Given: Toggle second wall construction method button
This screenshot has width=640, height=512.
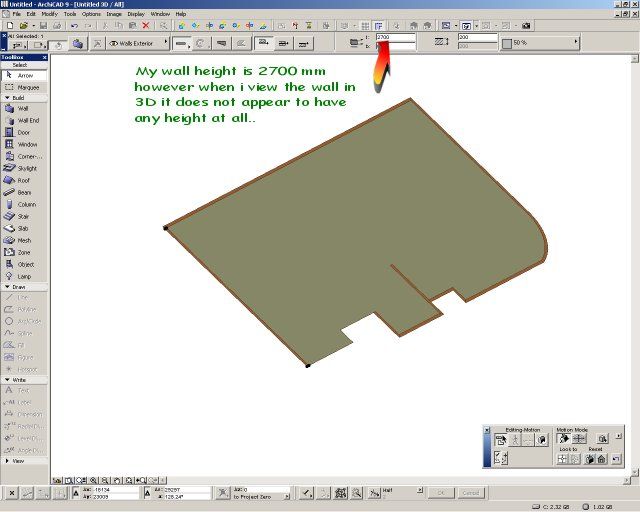Looking at the screenshot, I should [283, 43].
